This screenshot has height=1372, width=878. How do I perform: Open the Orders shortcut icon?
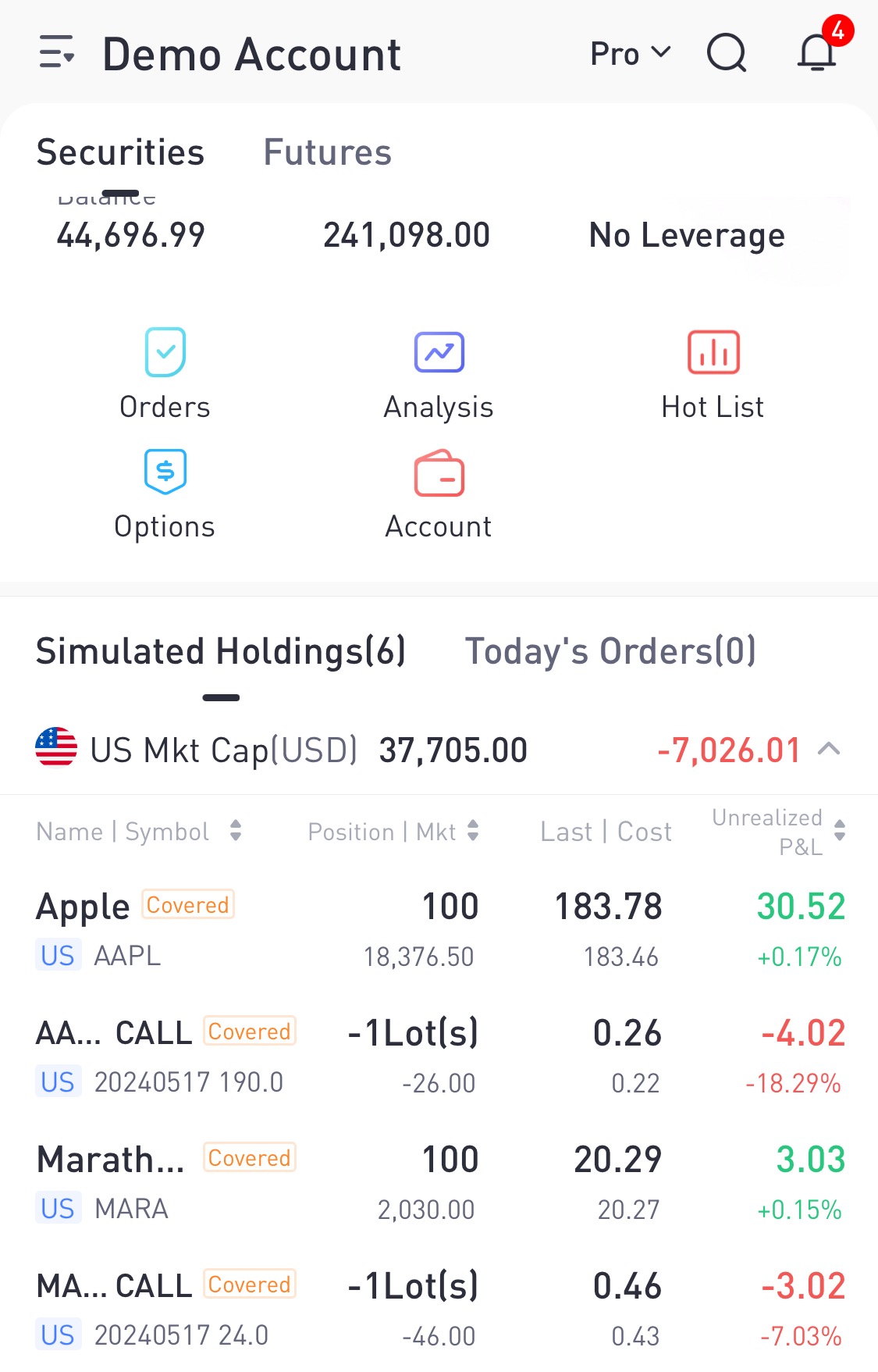coord(165,352)
